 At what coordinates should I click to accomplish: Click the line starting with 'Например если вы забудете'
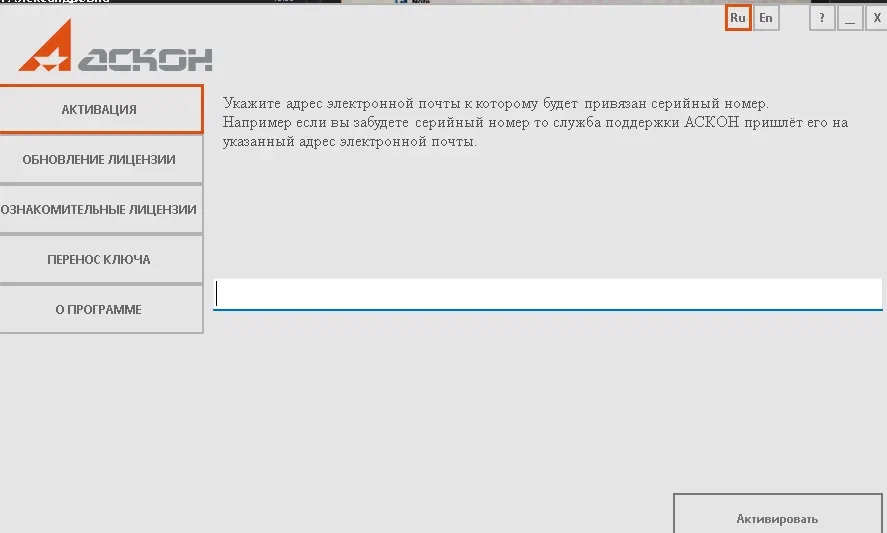tap(535, 123)
